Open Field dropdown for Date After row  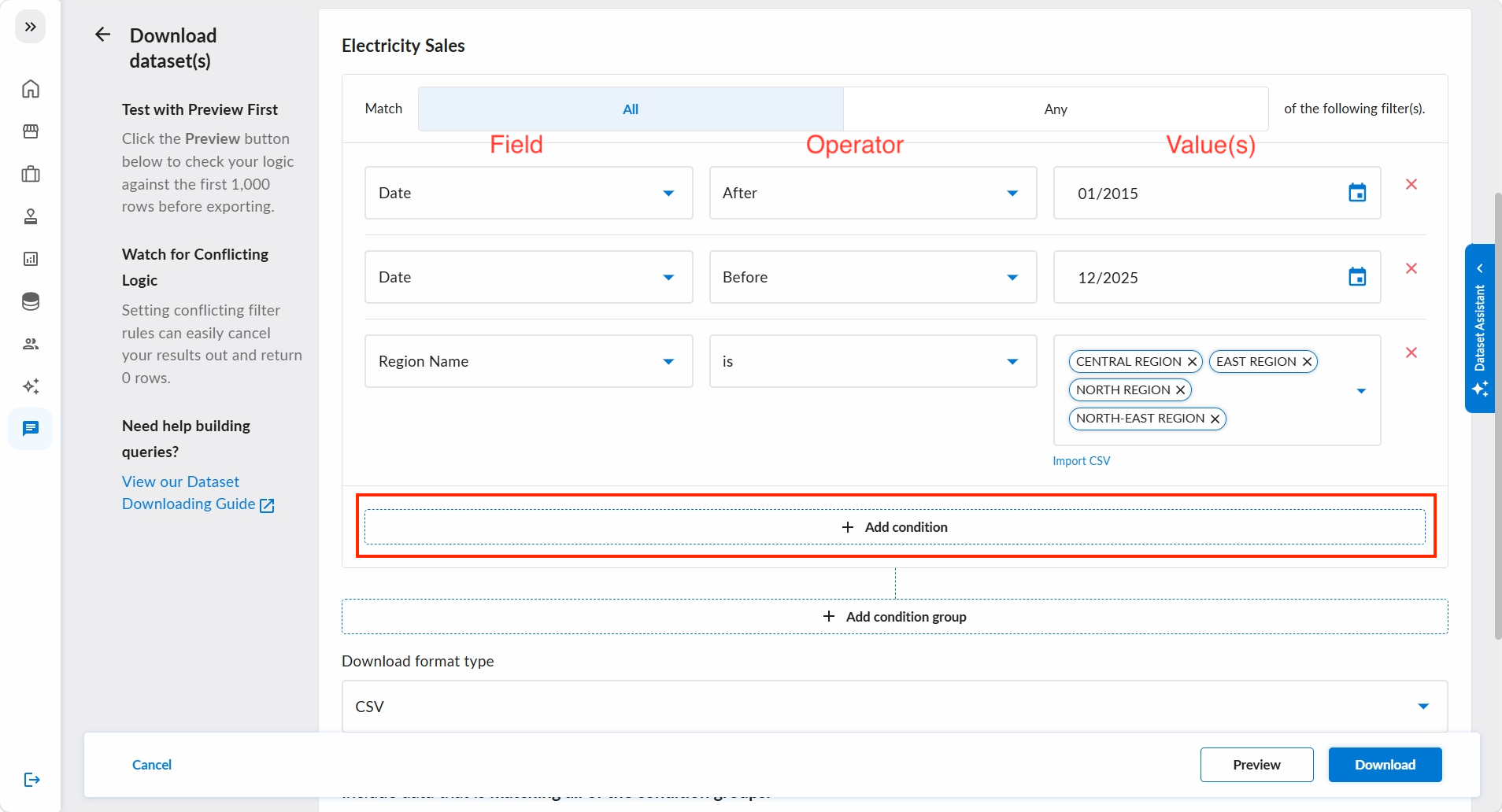point(528,193)
